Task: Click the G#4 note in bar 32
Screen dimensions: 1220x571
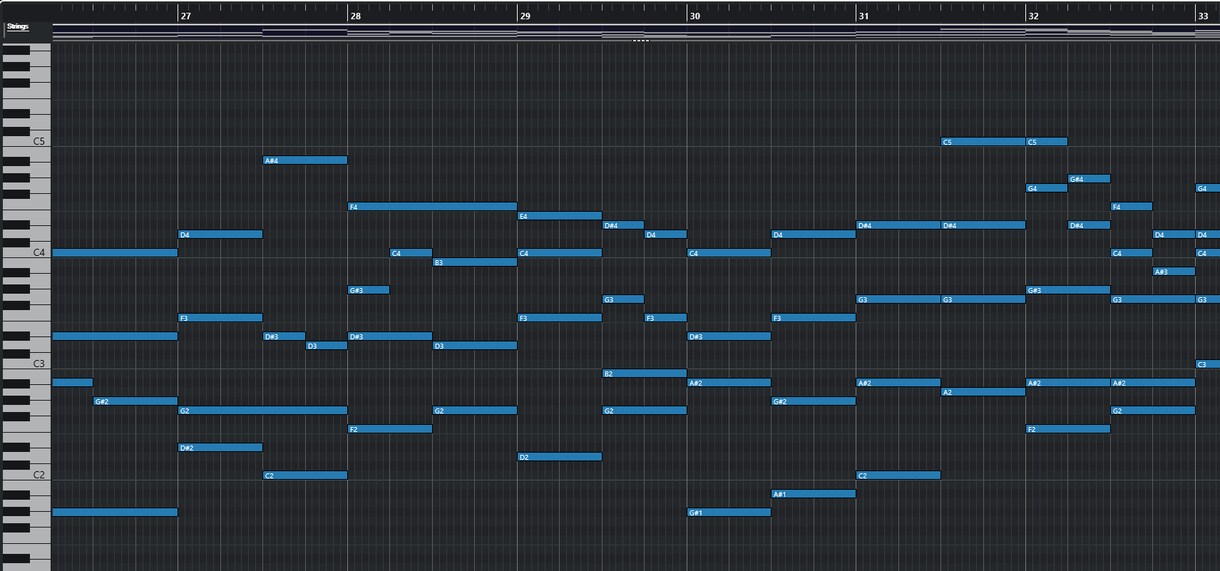Action: pyautogui.click(x=1089, y=179)
